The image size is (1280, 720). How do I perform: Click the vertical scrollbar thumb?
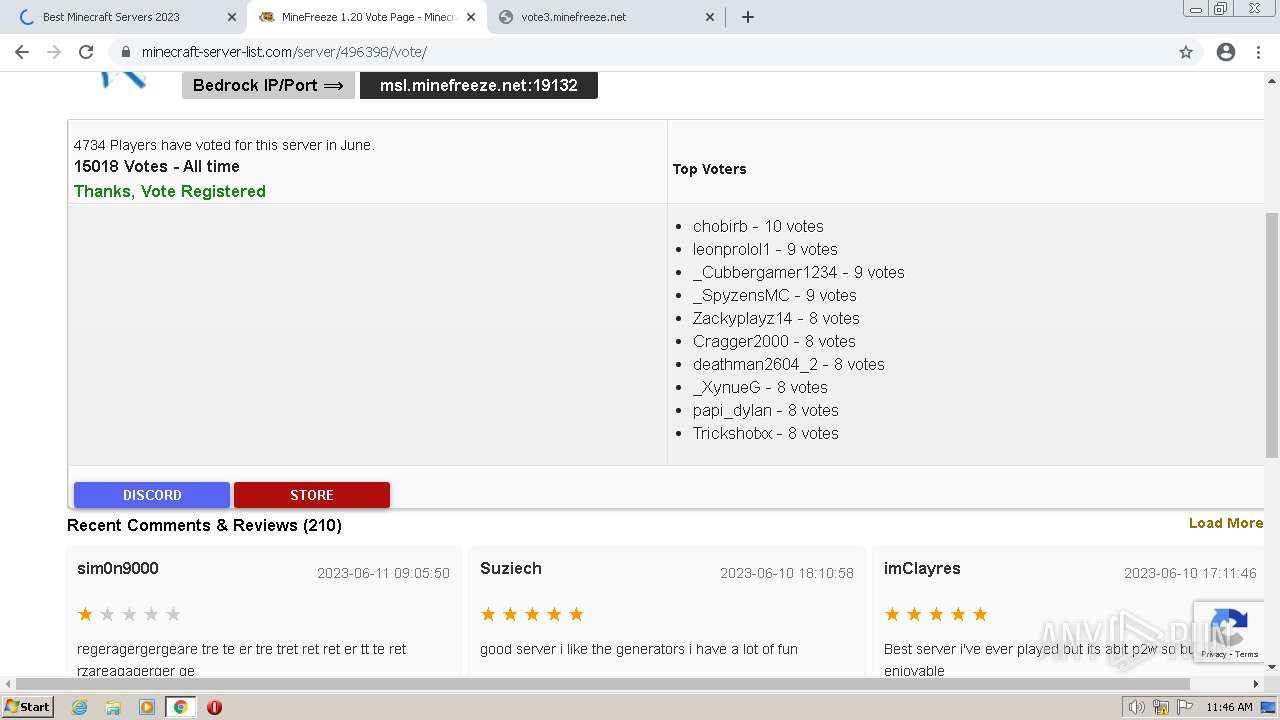click(x=1272, y=335)
